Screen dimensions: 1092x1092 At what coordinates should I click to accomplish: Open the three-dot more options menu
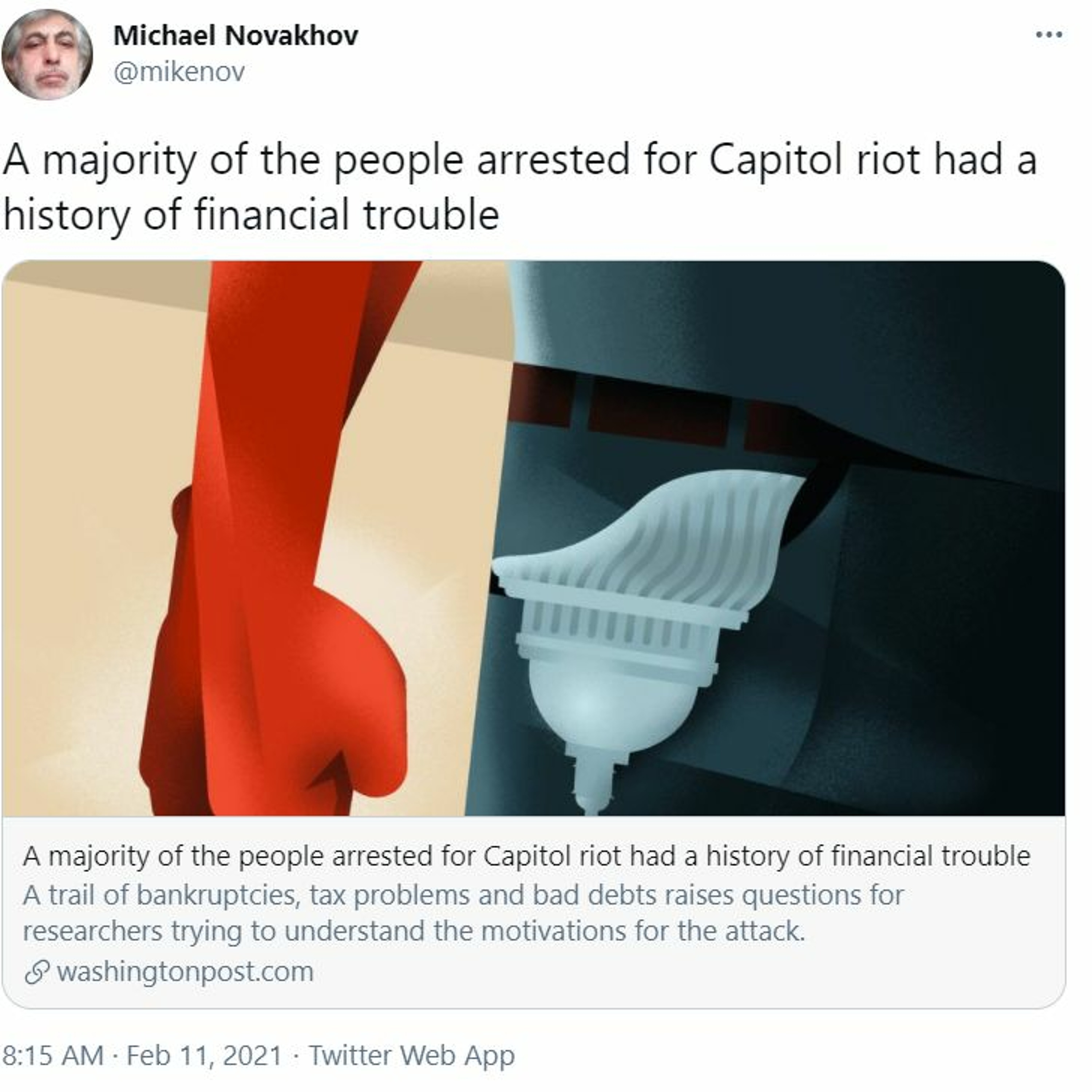(1049, 35)
